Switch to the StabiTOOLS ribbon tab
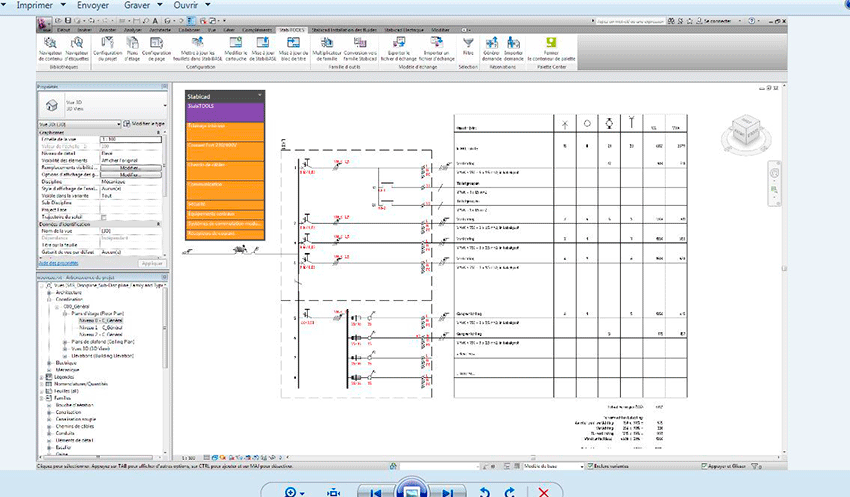Viewport: 850px width, 497px height. pyautogui.click(x=291, y=31)
